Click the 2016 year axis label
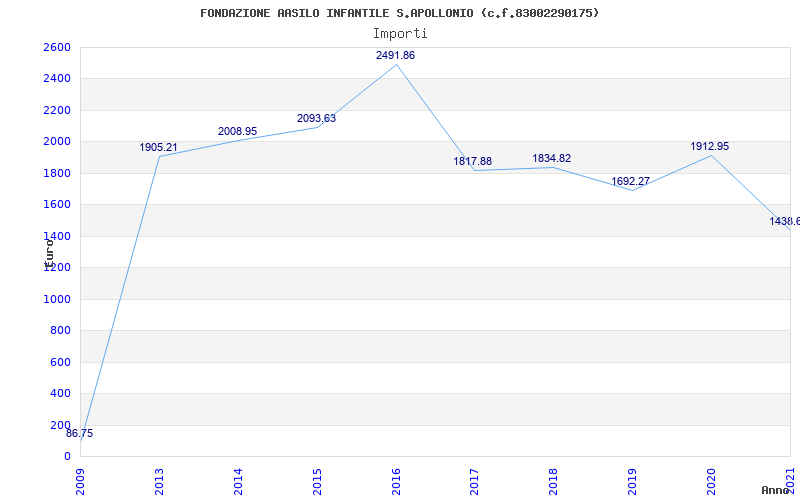 396,480
